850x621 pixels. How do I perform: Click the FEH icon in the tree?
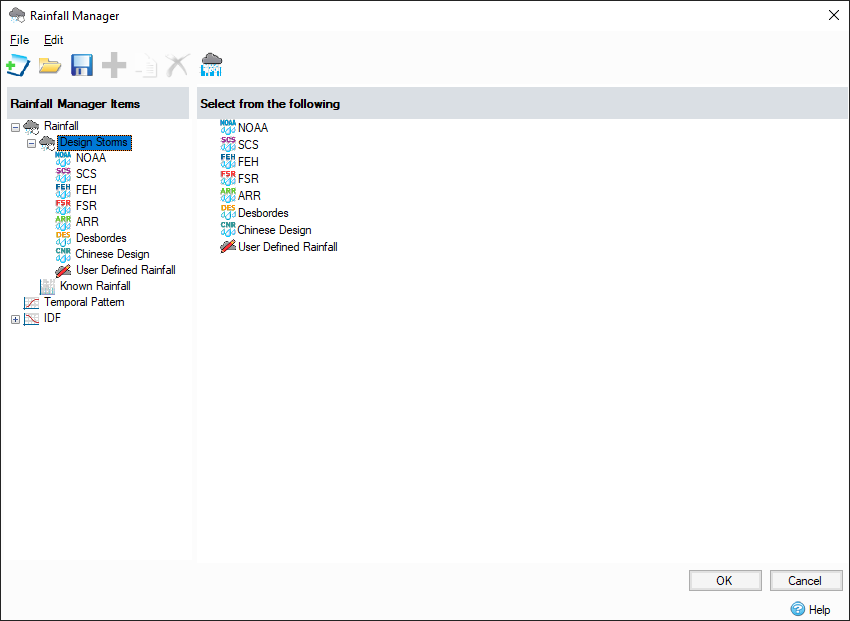pyautogui.click(x=63, y=190)
